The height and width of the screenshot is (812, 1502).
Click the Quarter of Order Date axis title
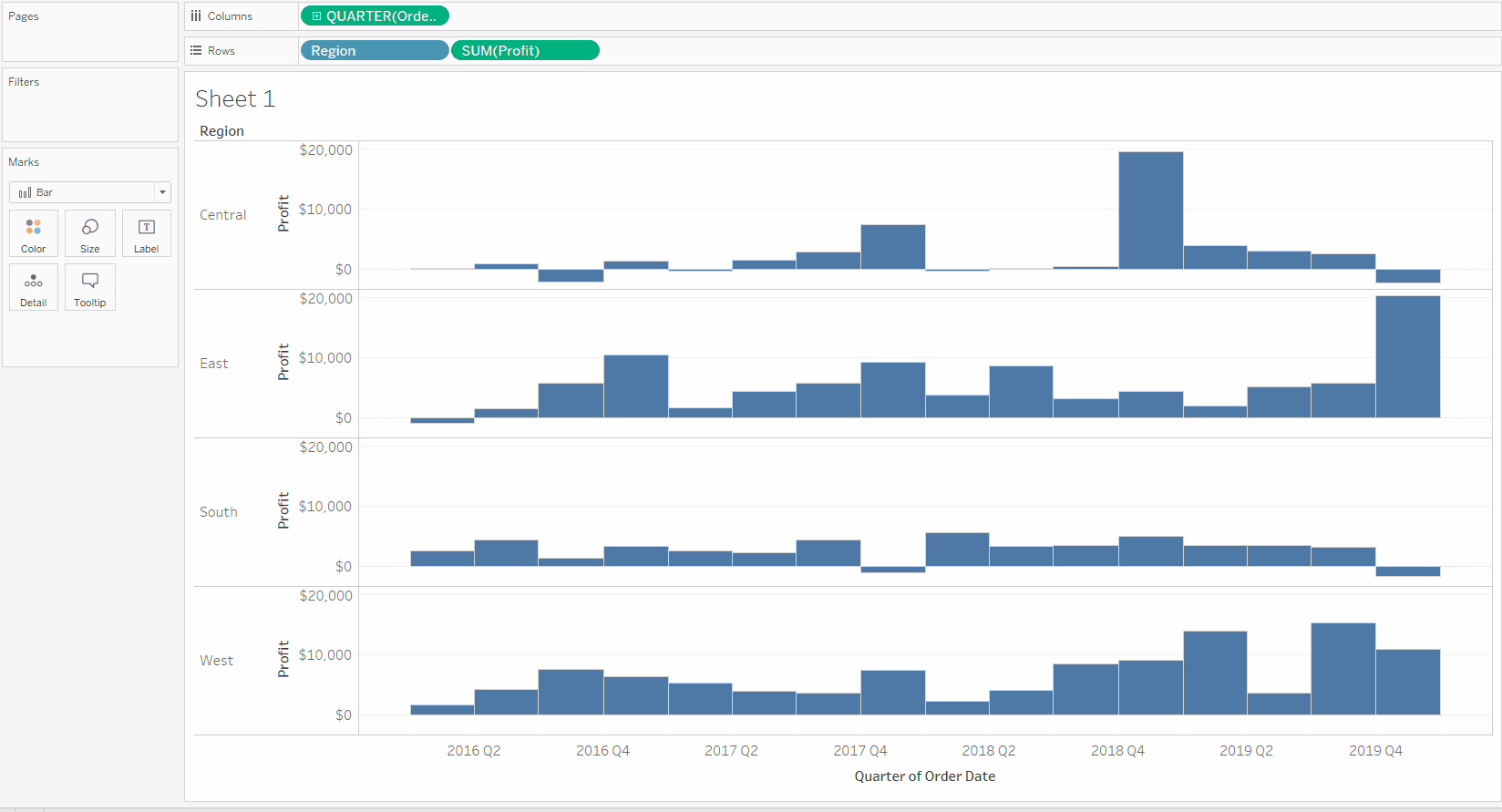tap(925, 776)
